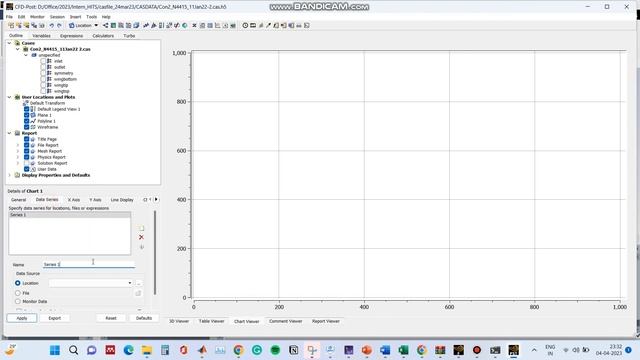
Task: Click the Undo arrow in the toolbar
Action: click(52, 25)
